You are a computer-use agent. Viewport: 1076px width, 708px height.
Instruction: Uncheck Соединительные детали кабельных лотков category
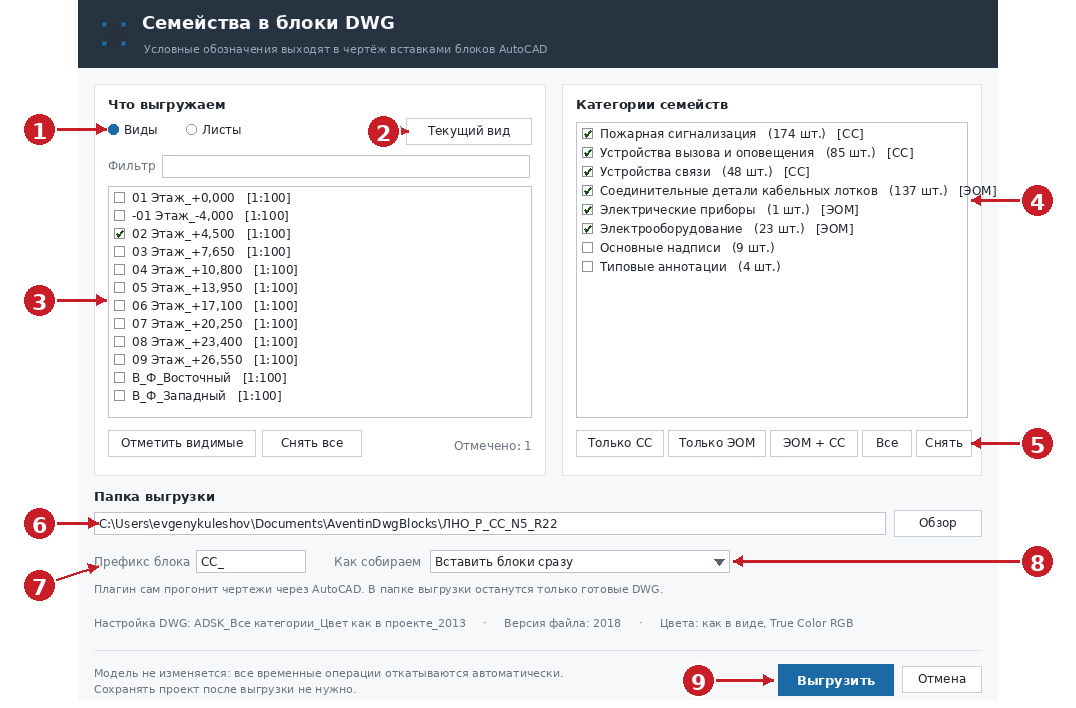pos(587,191)
